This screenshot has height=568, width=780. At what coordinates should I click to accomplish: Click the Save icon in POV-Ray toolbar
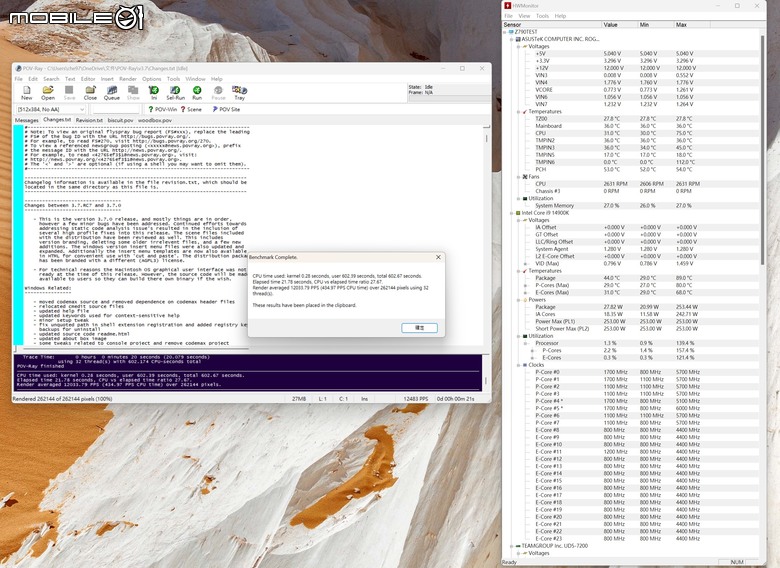(69, 93)
